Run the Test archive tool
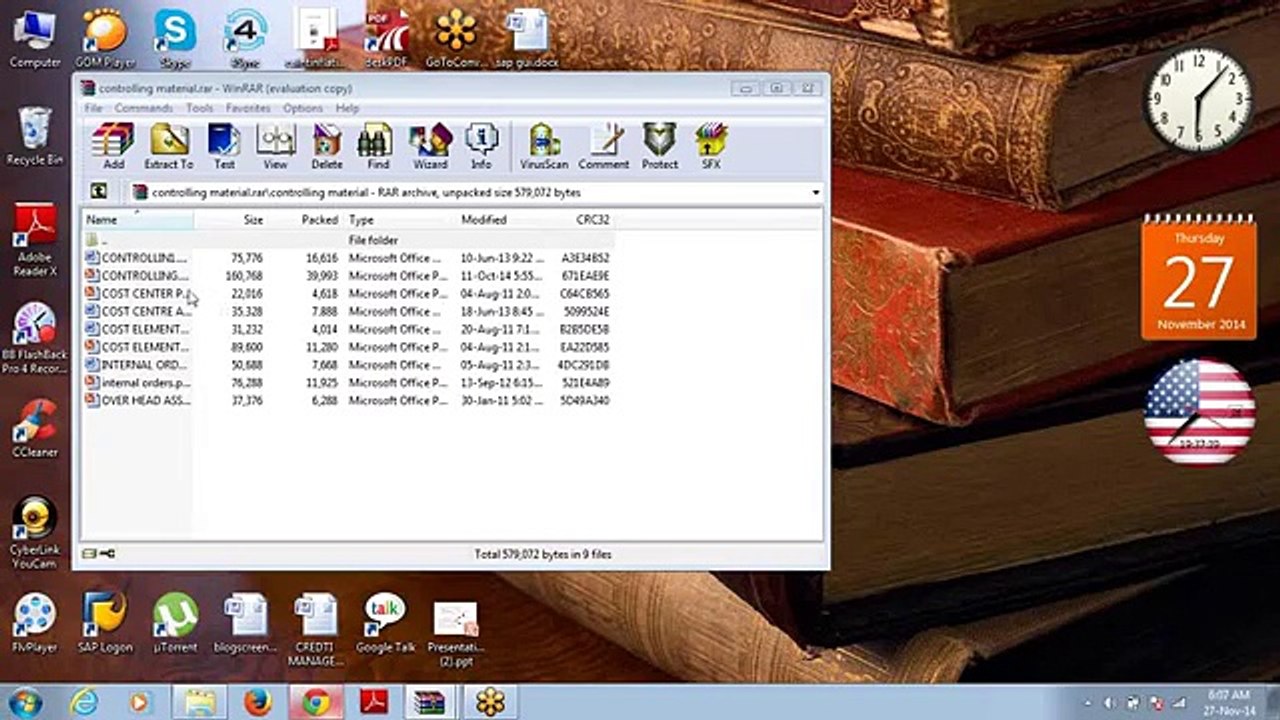This screenshot has height=720, width=1280. tap(224, 146)
